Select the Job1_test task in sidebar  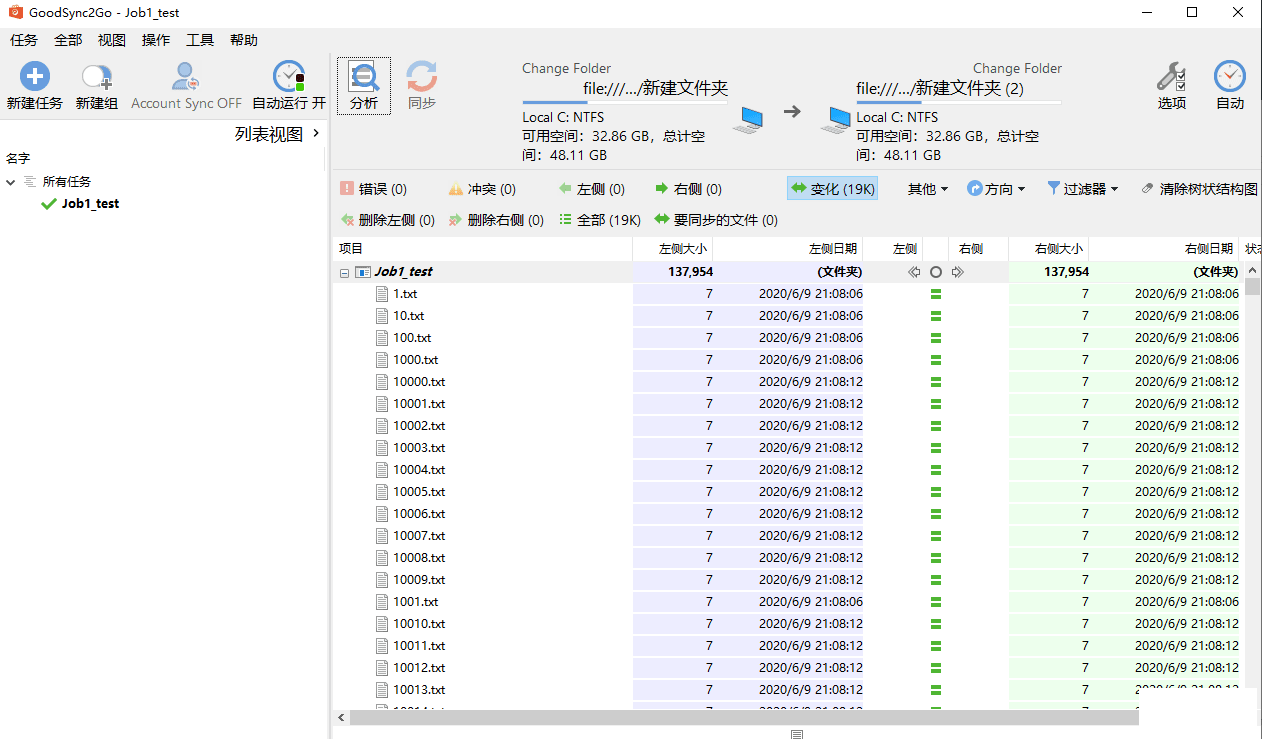coord(90,203)
